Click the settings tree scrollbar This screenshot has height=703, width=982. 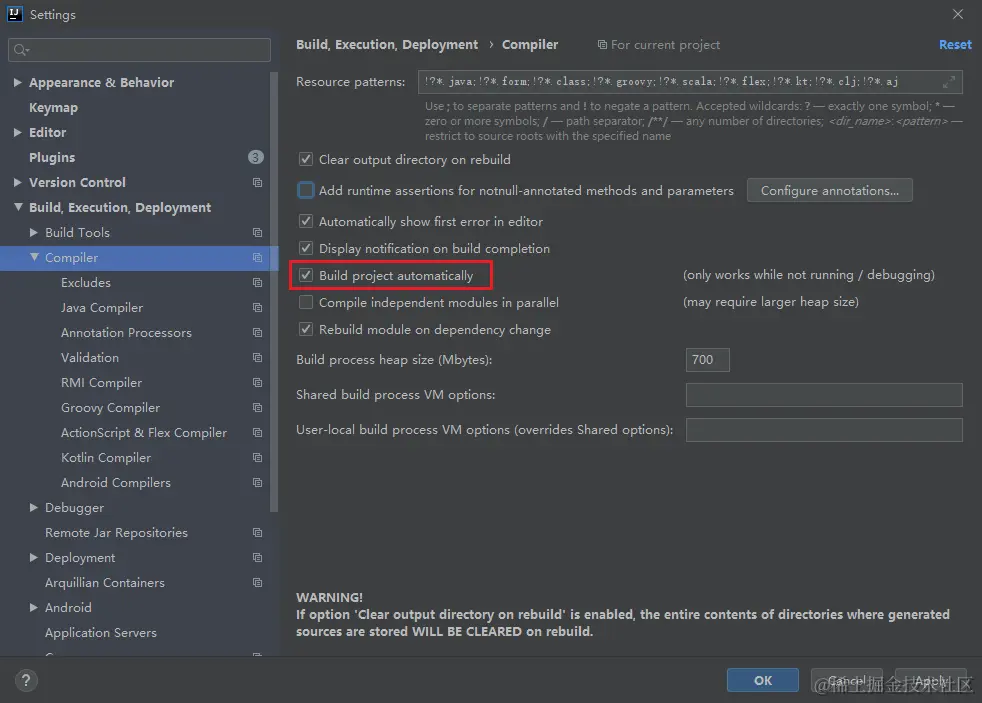[274, 292]
